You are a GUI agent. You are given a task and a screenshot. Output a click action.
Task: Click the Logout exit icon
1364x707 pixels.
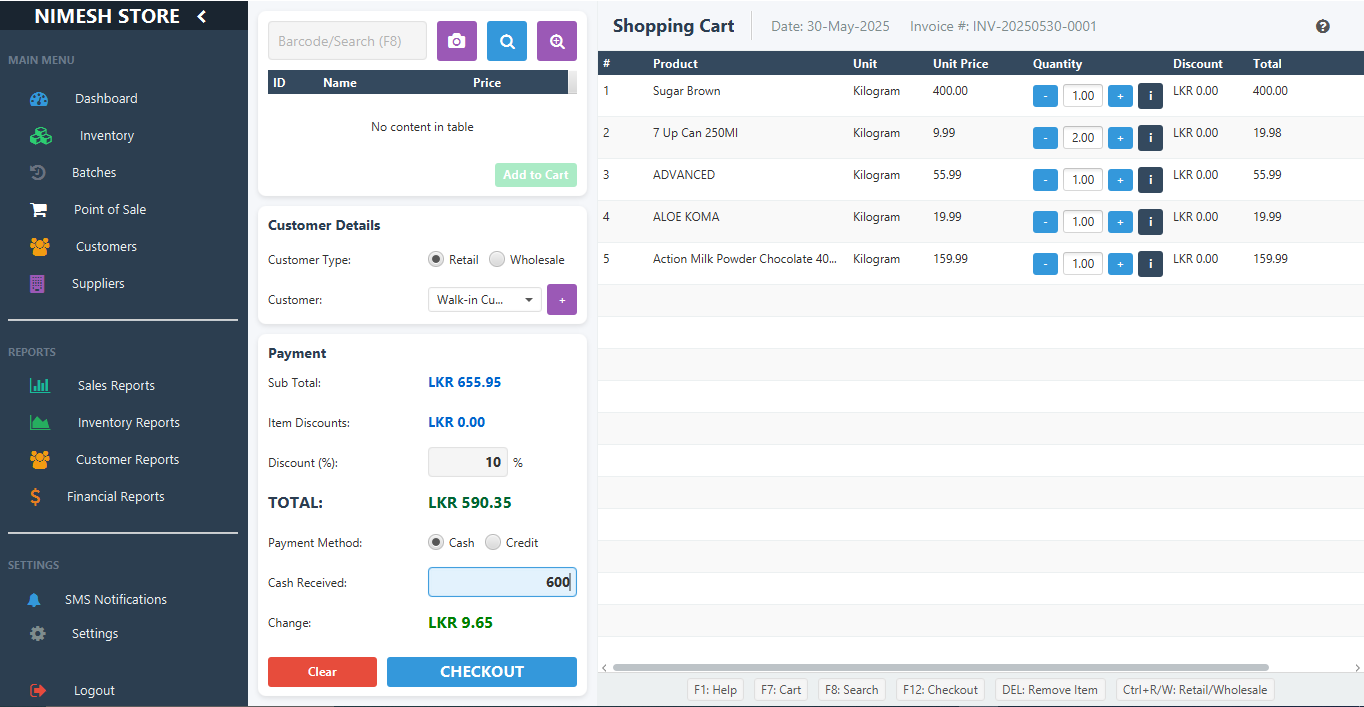coord(38,691)
